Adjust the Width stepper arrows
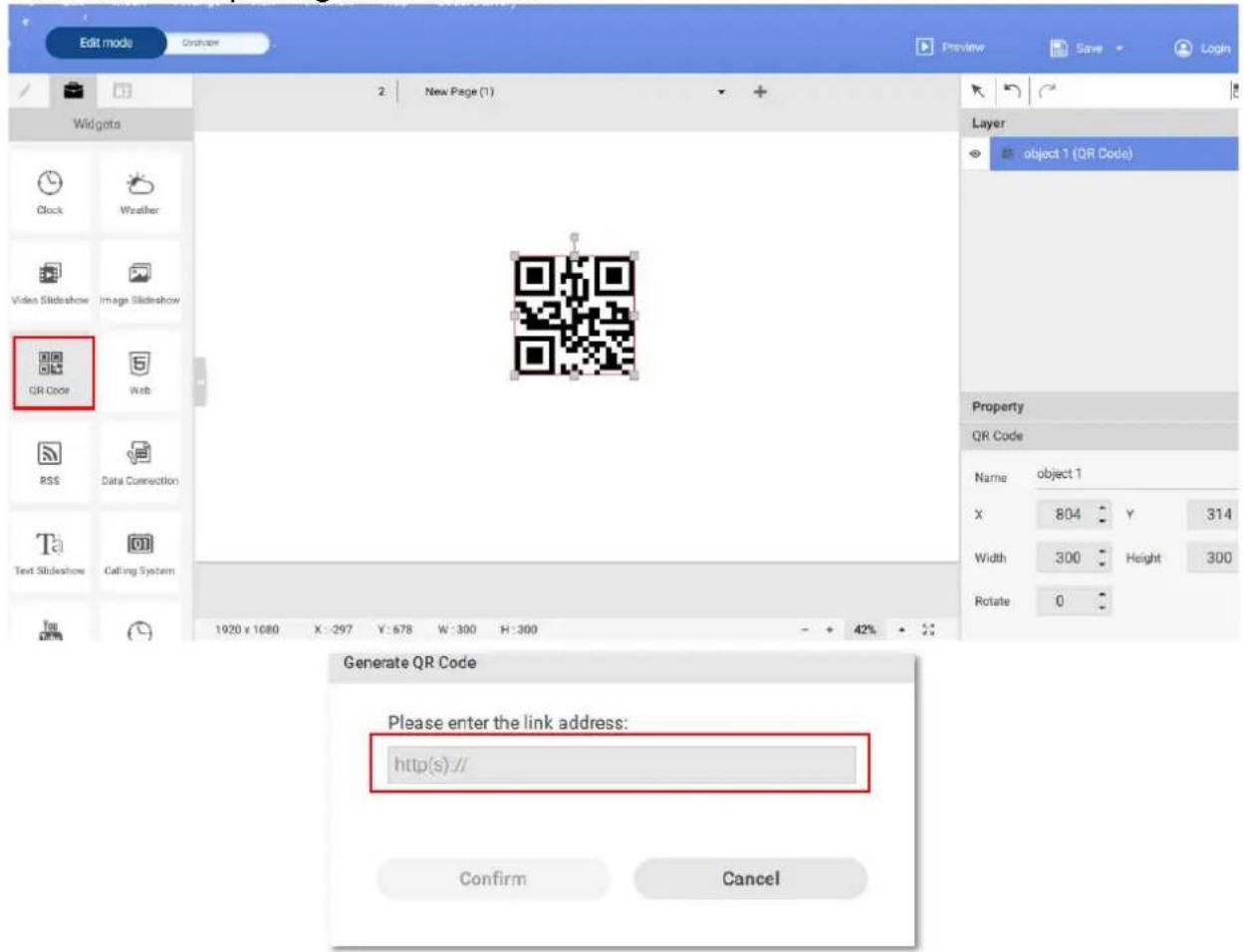Screen dimensions: 1246x952 coord(1103,558)
